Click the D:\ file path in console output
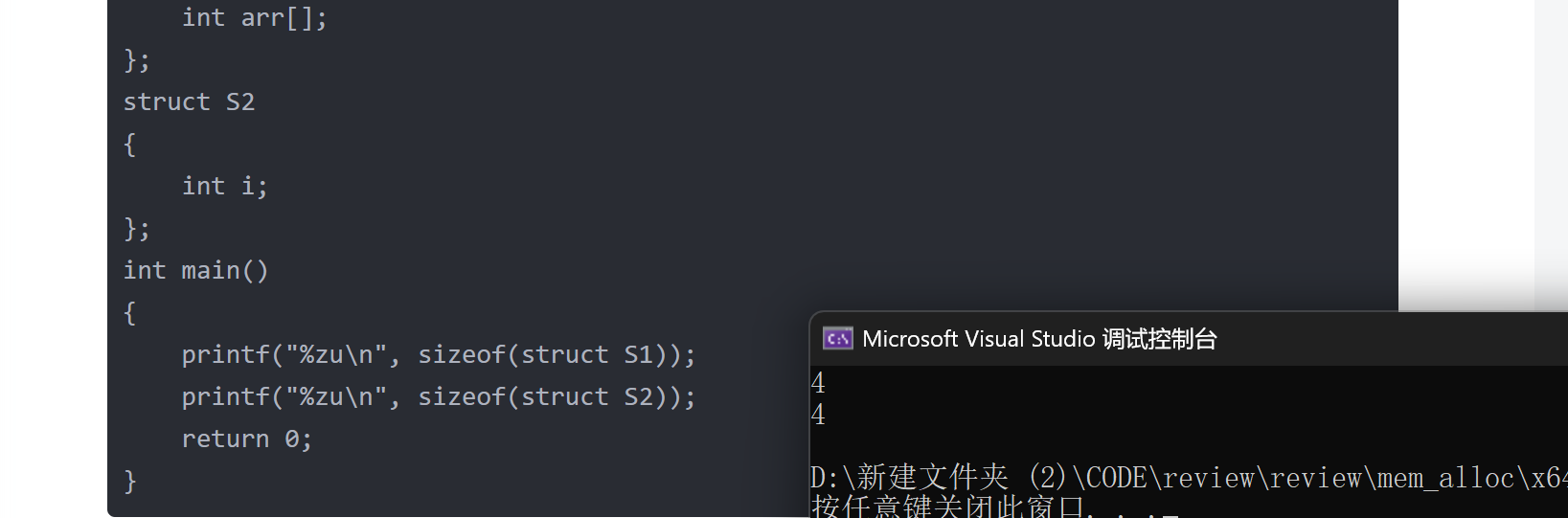Screen dimensions: 1568x518 [1188, 477]
